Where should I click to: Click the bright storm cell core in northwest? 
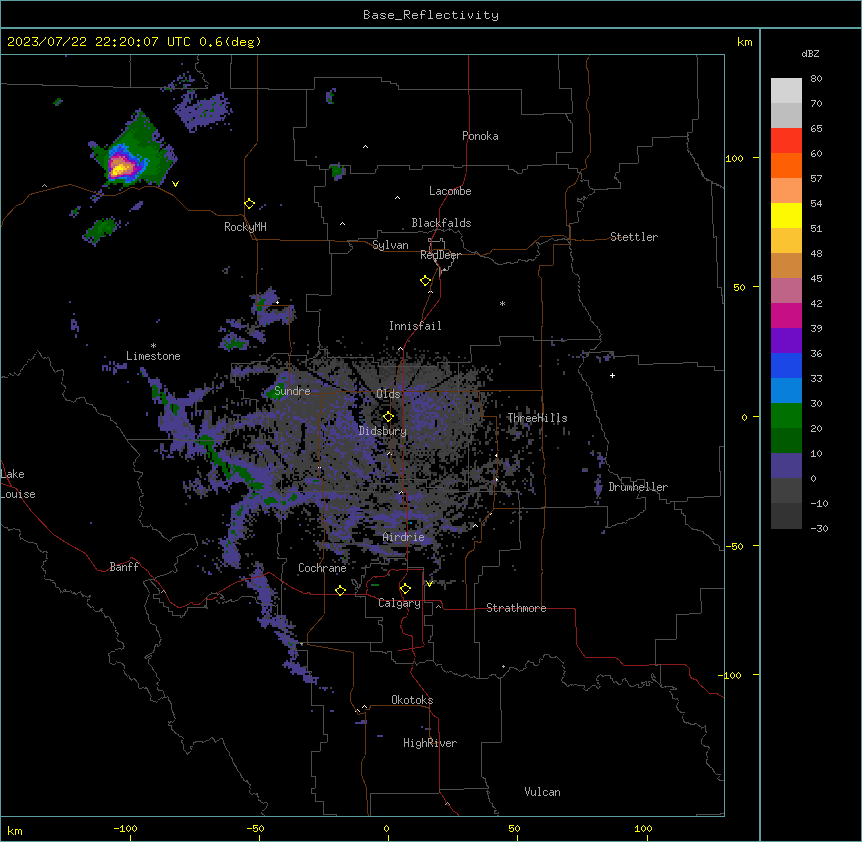120,166
